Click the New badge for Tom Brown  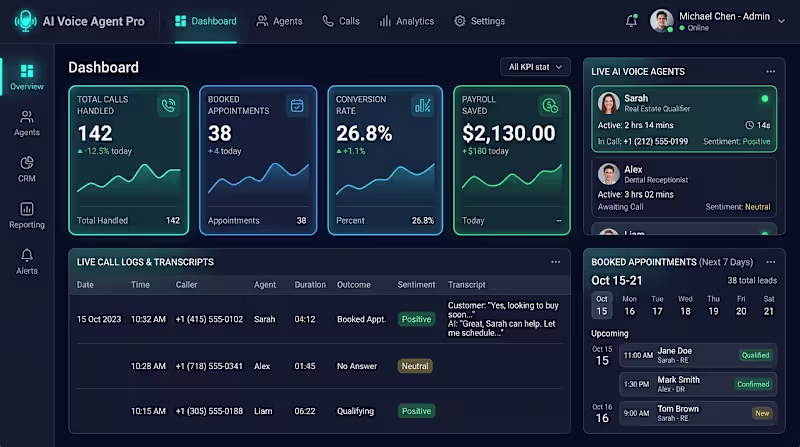tap(762, 413)
